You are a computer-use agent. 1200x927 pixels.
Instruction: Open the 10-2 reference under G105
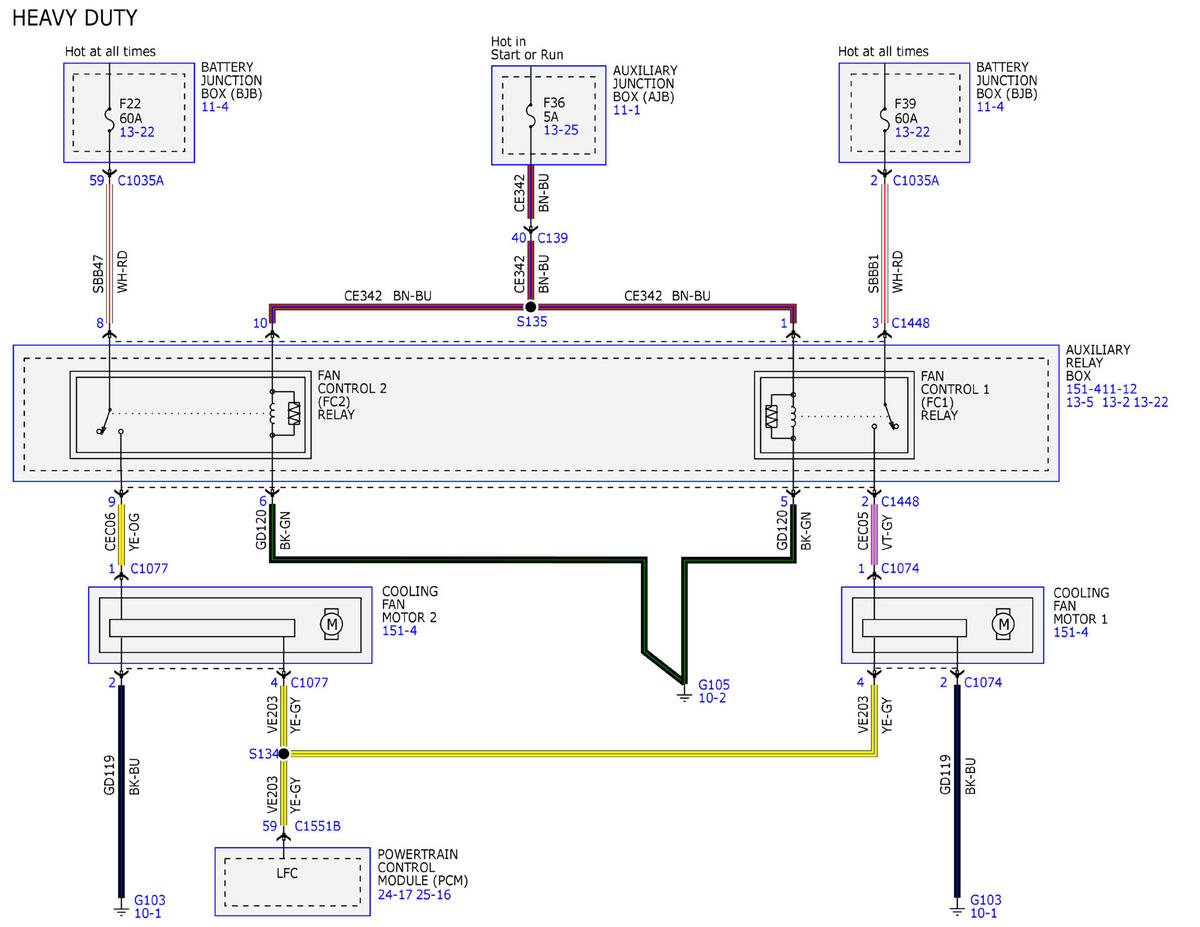pyautogui.click(x=712, y=699)
